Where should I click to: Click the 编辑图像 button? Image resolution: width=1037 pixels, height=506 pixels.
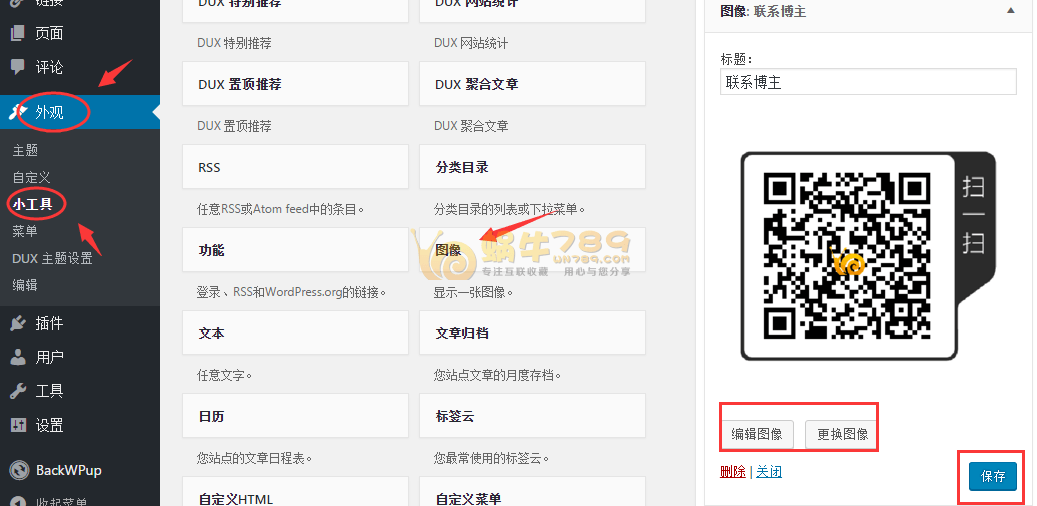(x=757, y=435)
